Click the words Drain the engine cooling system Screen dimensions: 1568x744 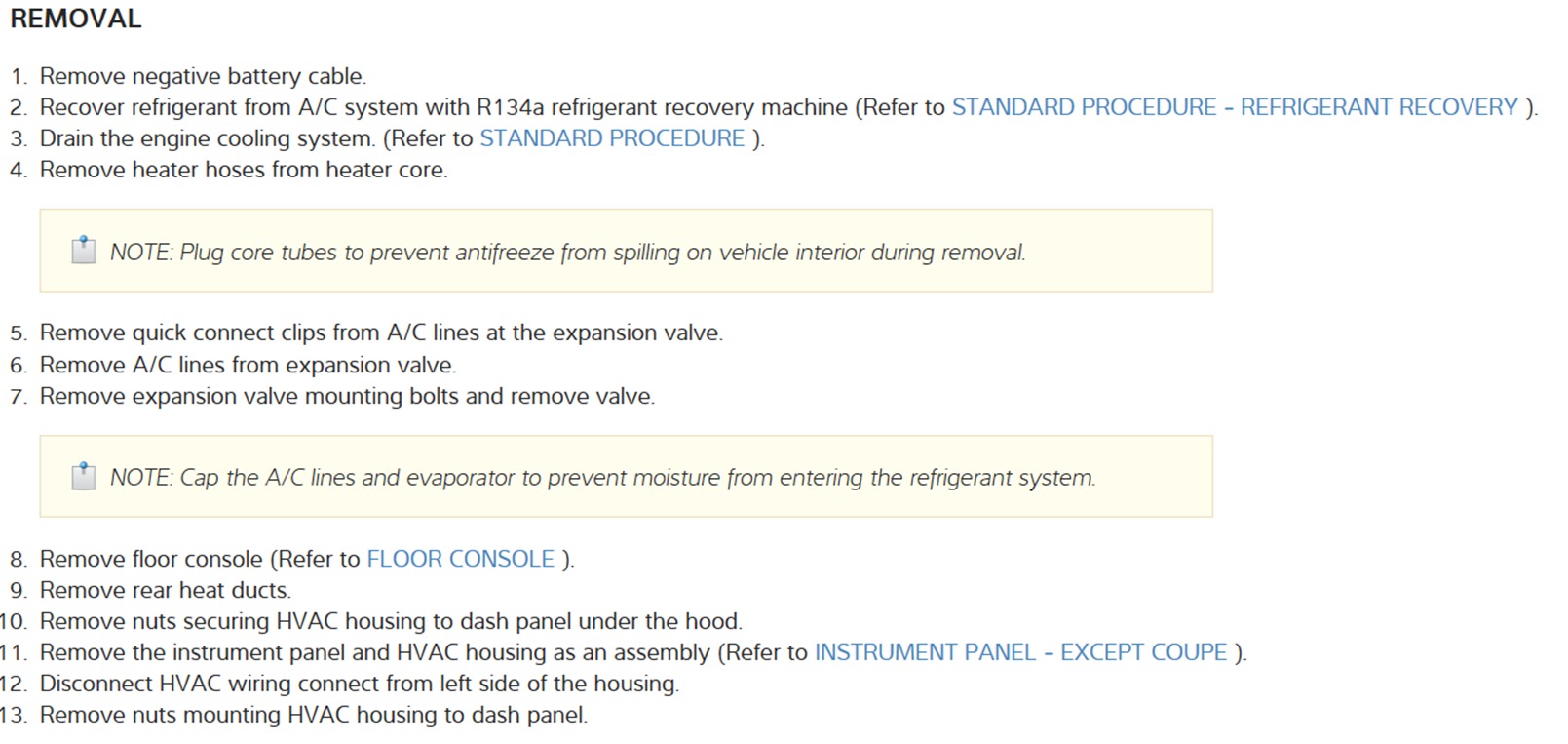[x=207, y=138]
